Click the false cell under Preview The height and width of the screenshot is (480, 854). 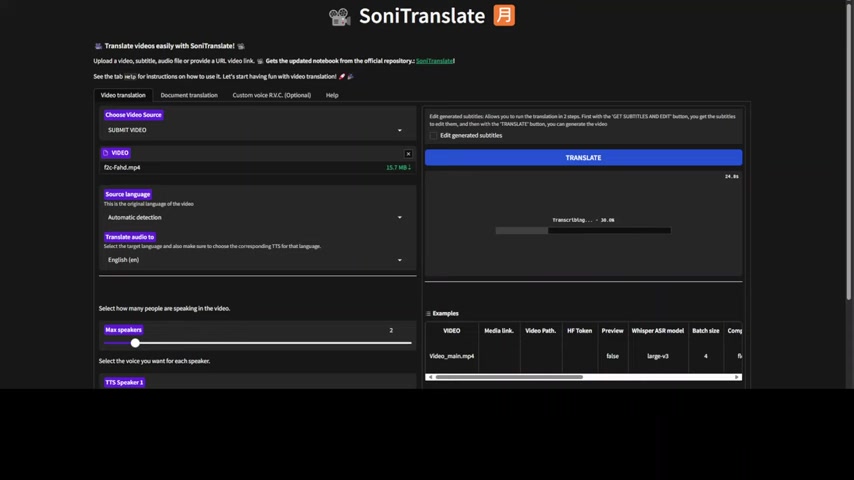point(612,356)
